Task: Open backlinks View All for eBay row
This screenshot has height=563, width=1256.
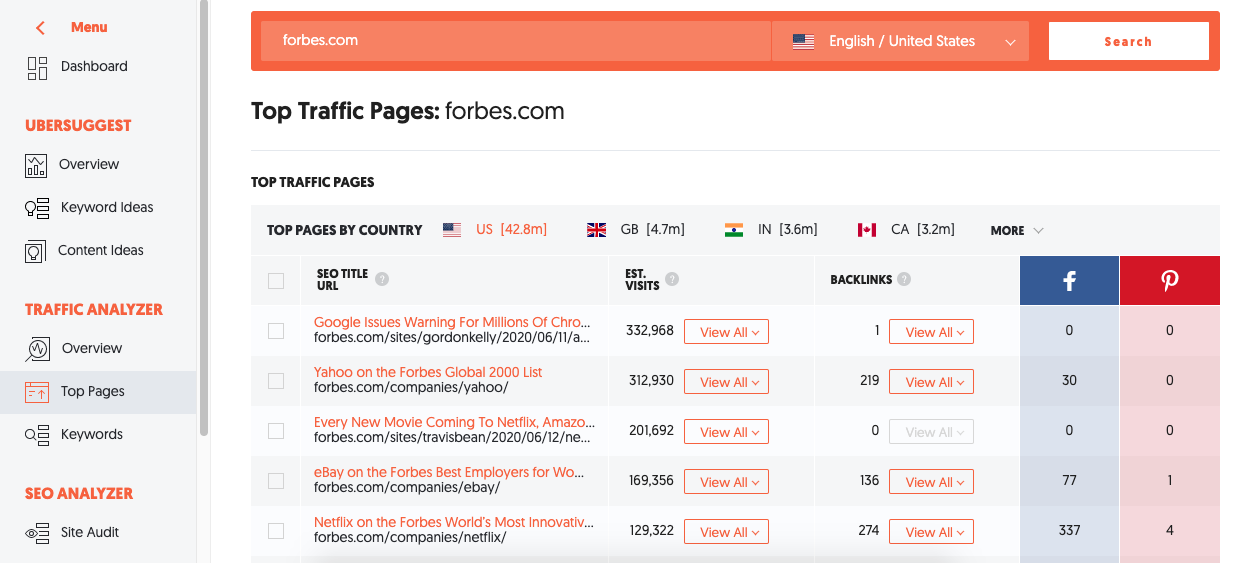Action: click(x=931, y=482)
